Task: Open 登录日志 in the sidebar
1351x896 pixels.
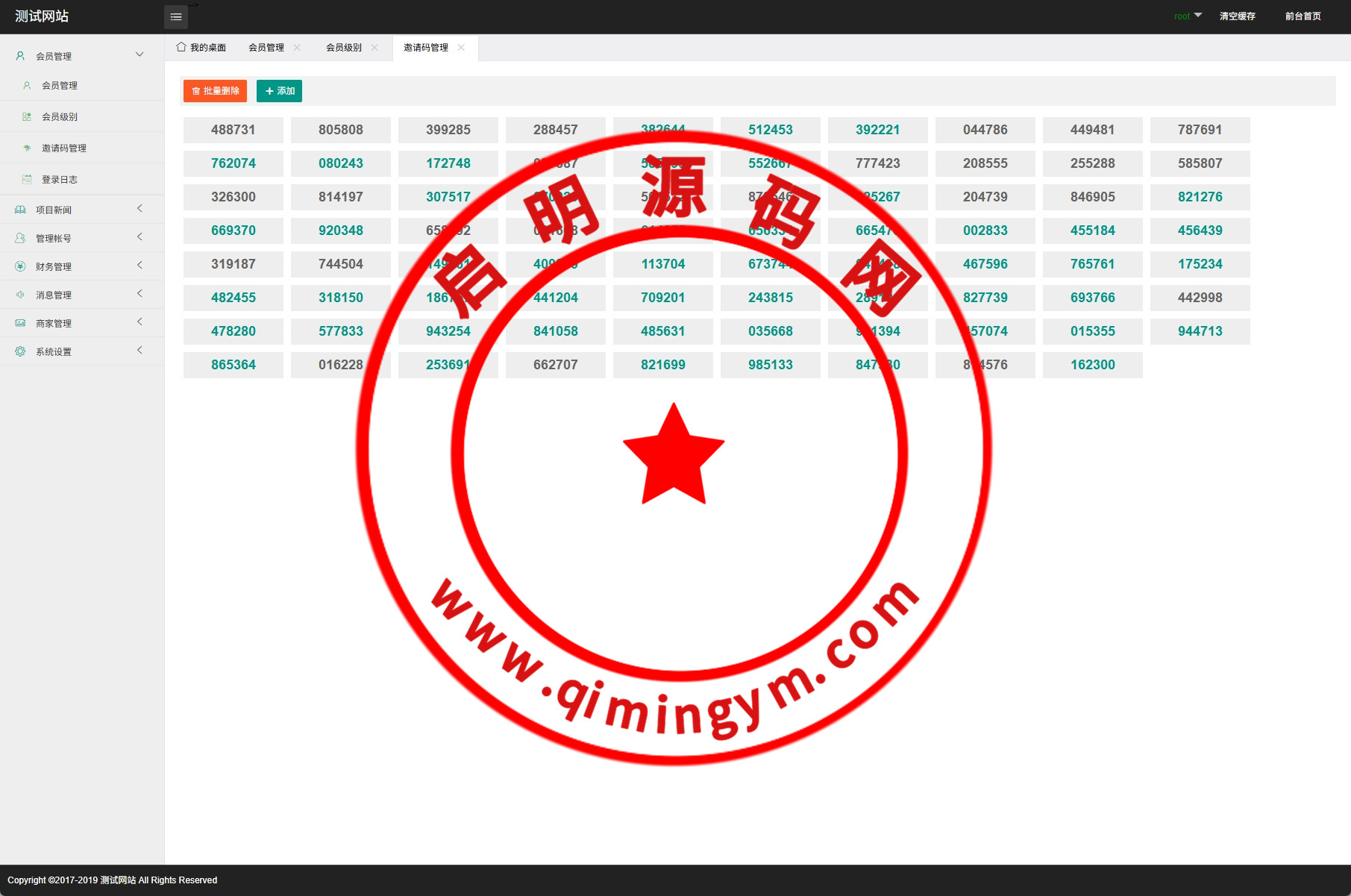Action: pyautogui.click(x=60, y=179)
